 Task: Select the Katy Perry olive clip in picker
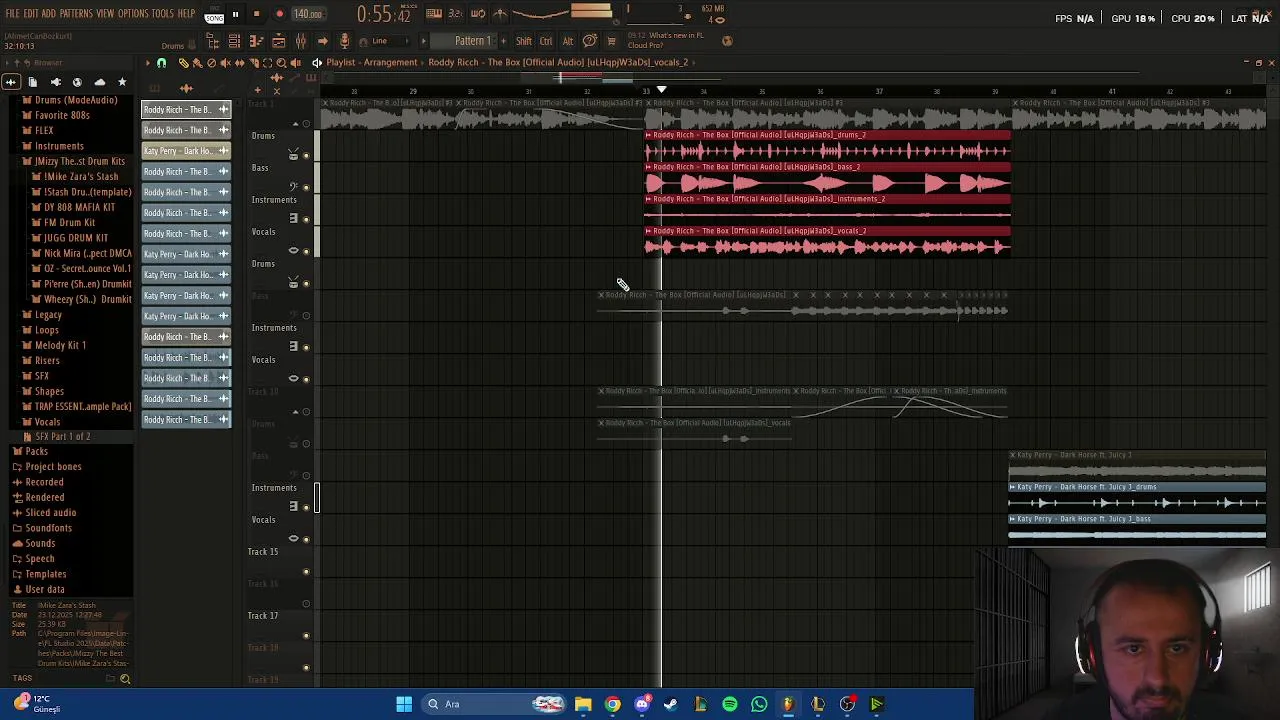[x=186, y=151]
